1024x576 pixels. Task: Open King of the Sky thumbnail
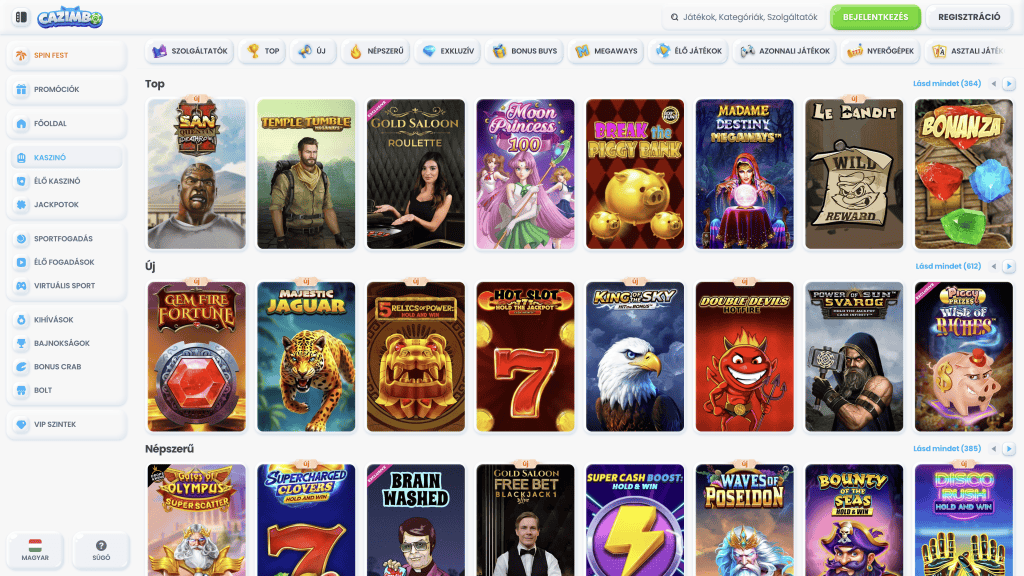[635, 357]
